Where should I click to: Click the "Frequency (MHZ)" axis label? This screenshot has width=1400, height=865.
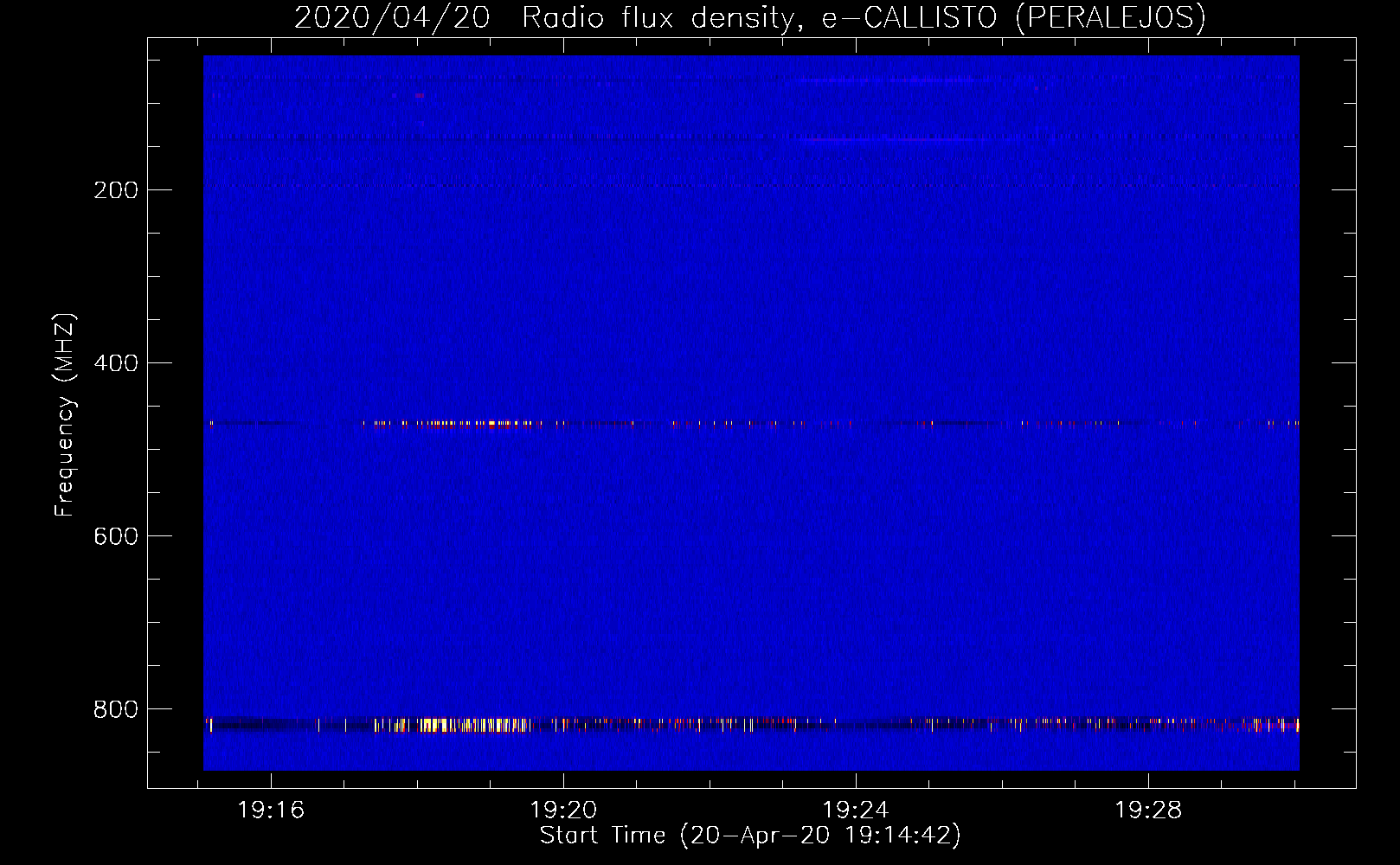pos(65,415)
